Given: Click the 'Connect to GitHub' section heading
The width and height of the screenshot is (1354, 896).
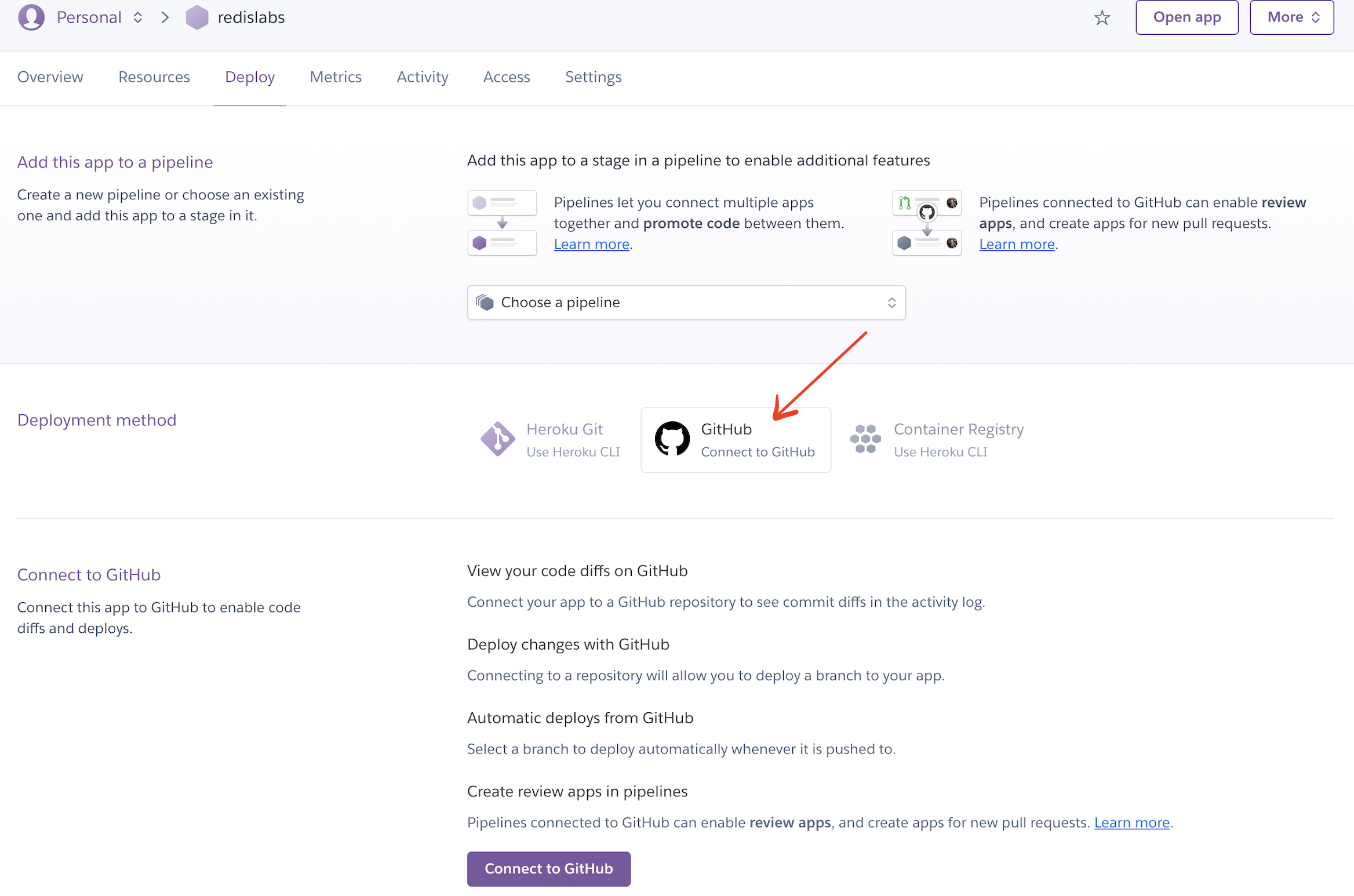Looking at the screenshot, I should click(89, 575).
